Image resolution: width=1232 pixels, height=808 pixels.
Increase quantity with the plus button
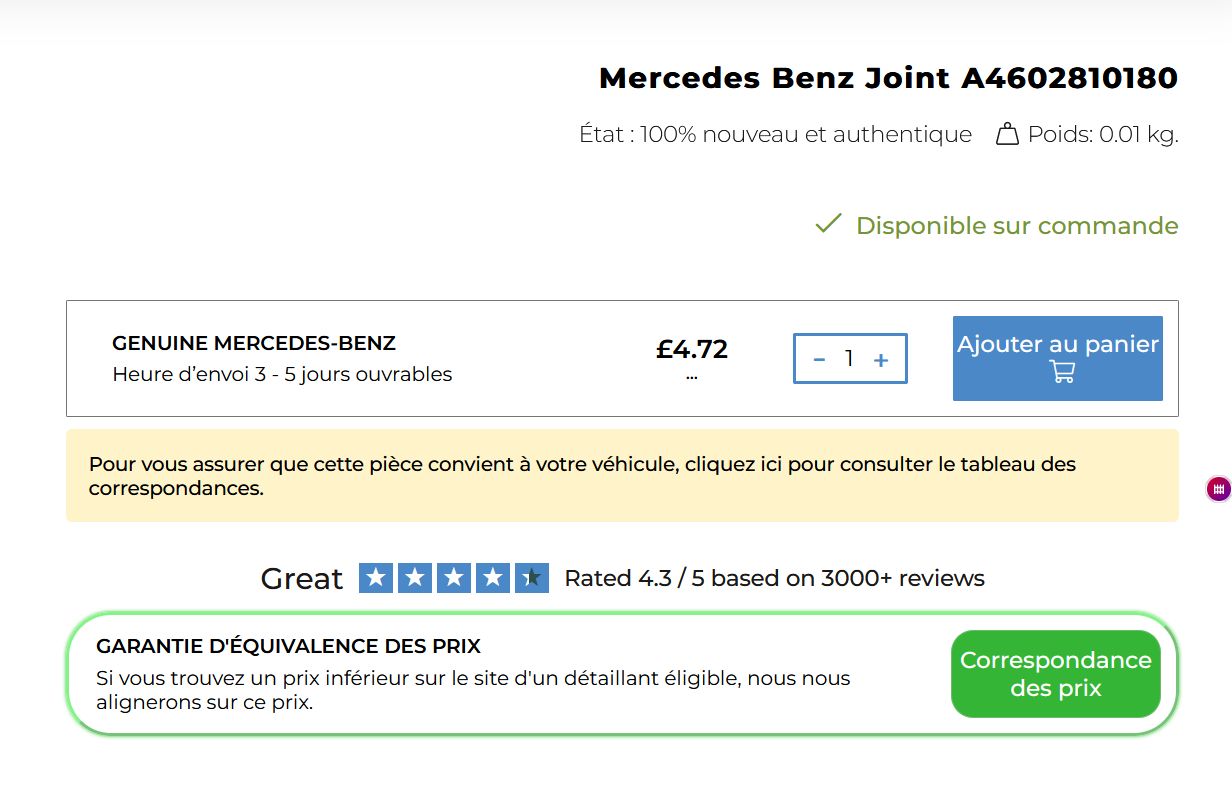click(881, 359)
